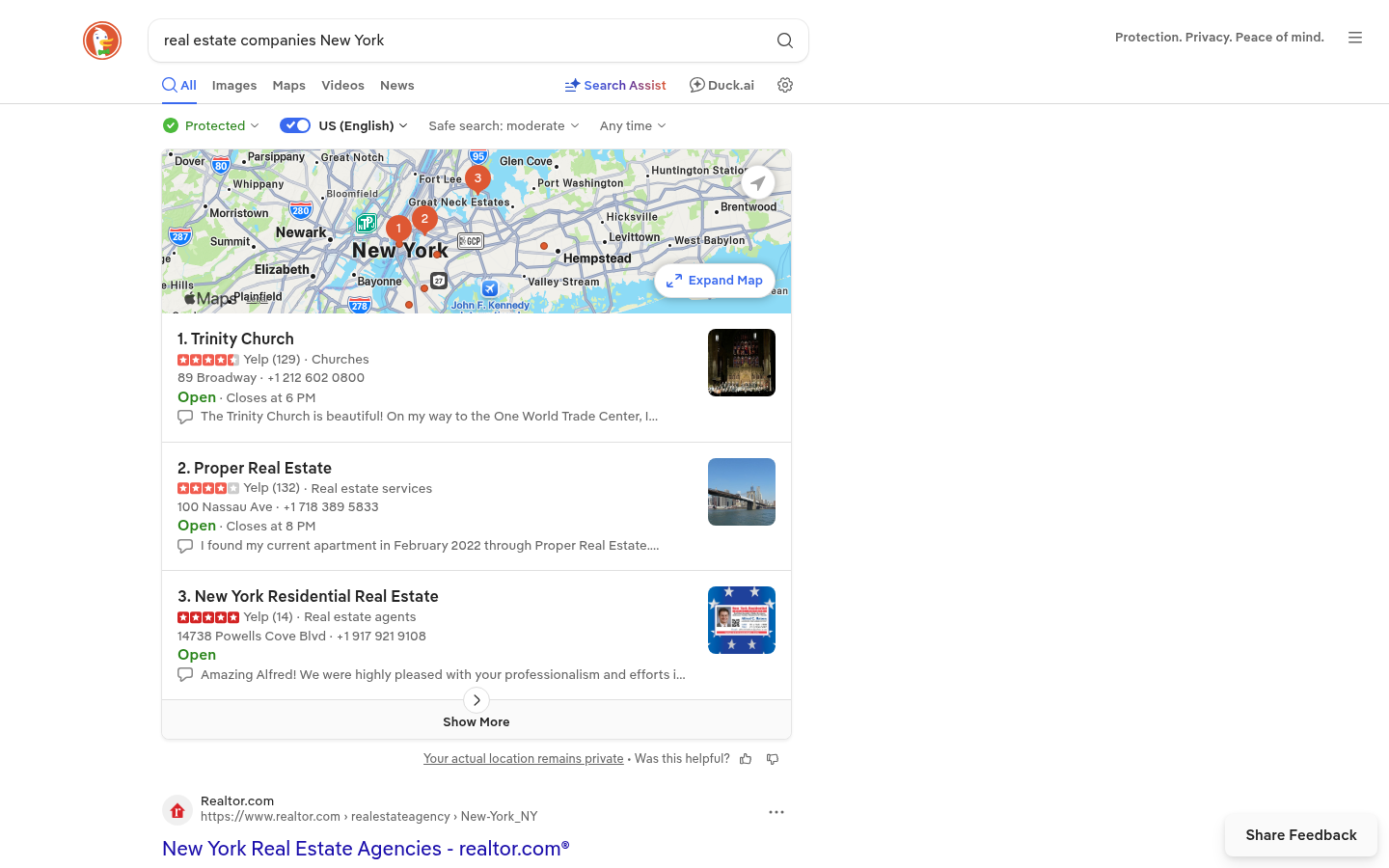Image resolution: width=1389 pixels, height=868 pixels.
Task: Click the DuckDuckGo logo
Action: pos(102,41)
